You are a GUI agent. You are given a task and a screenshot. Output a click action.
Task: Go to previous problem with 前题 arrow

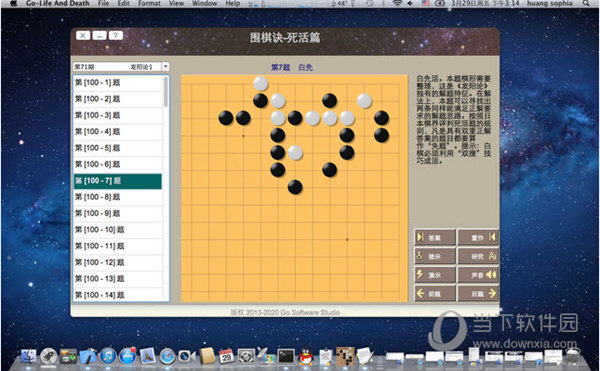pyautogui.click(x=435, y=293)
